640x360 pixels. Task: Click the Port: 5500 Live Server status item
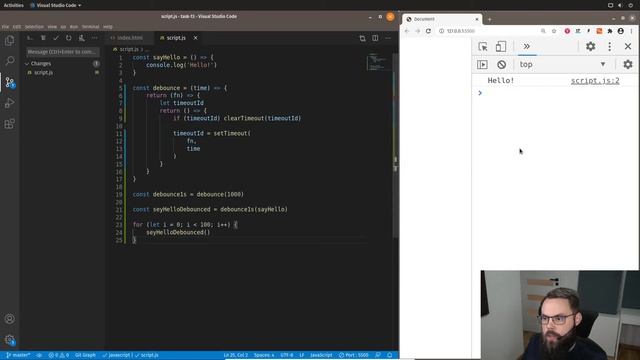353,355
